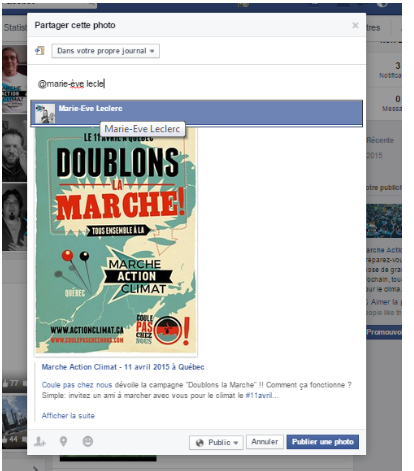Viewport: 414px width, 471px height.
Task: Click the tag people icon
Action: click(40, 442)
